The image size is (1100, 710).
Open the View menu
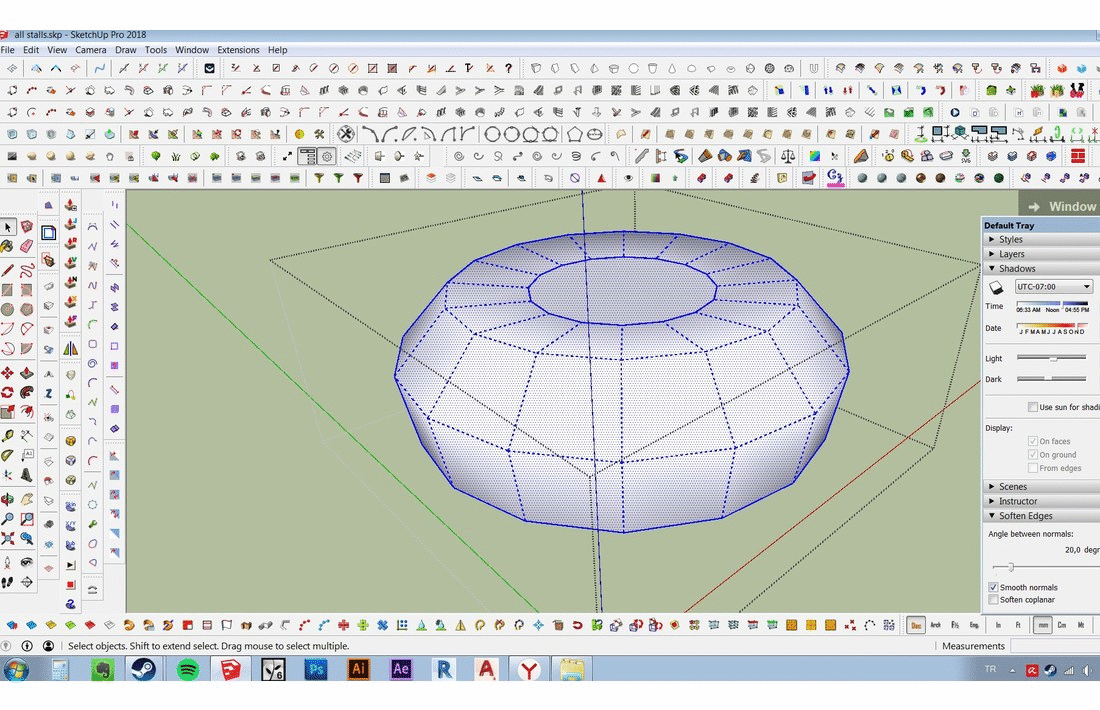57,50
